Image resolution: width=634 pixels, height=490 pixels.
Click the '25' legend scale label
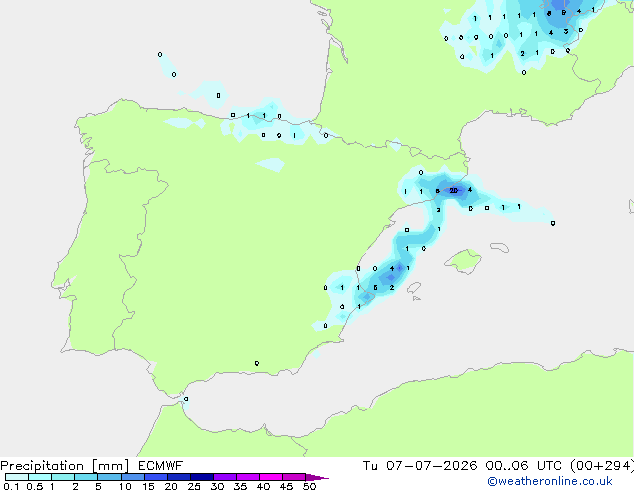click(194, 486)
